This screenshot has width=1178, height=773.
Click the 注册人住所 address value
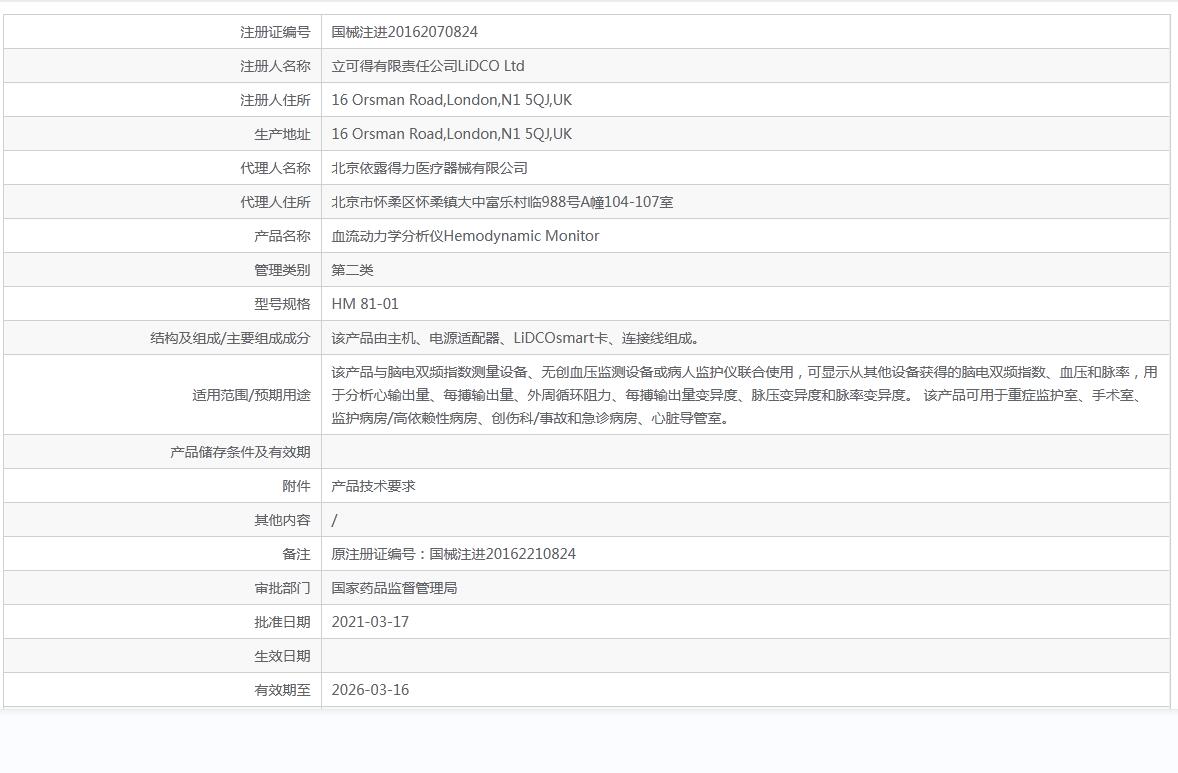452,100
